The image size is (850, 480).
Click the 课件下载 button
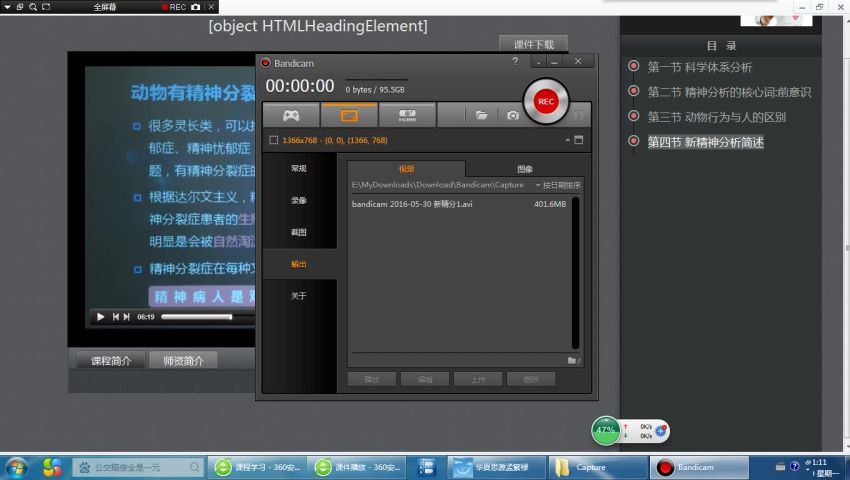click(533, 44)
